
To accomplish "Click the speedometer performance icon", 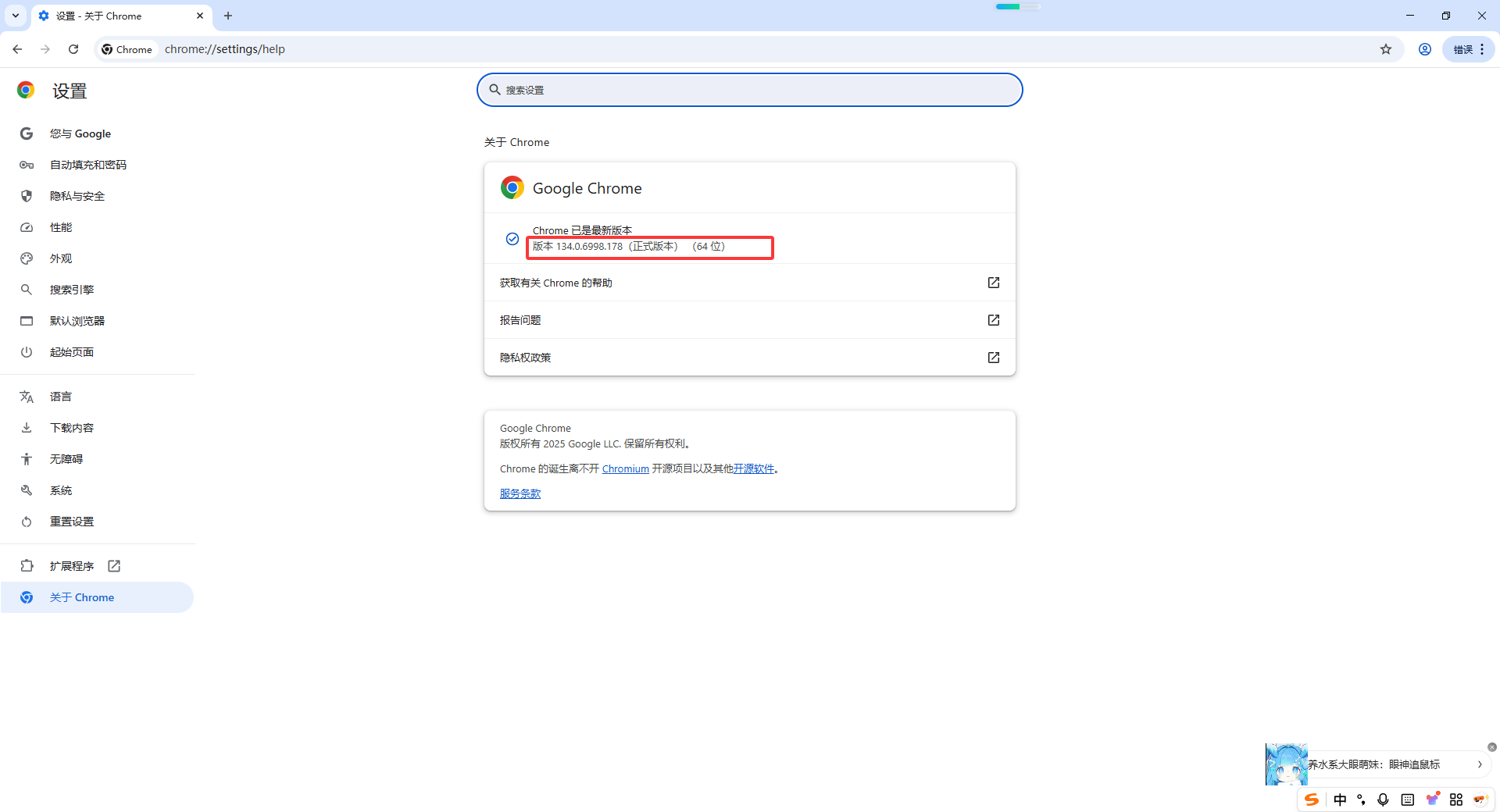I will click(x=27, y=227).
